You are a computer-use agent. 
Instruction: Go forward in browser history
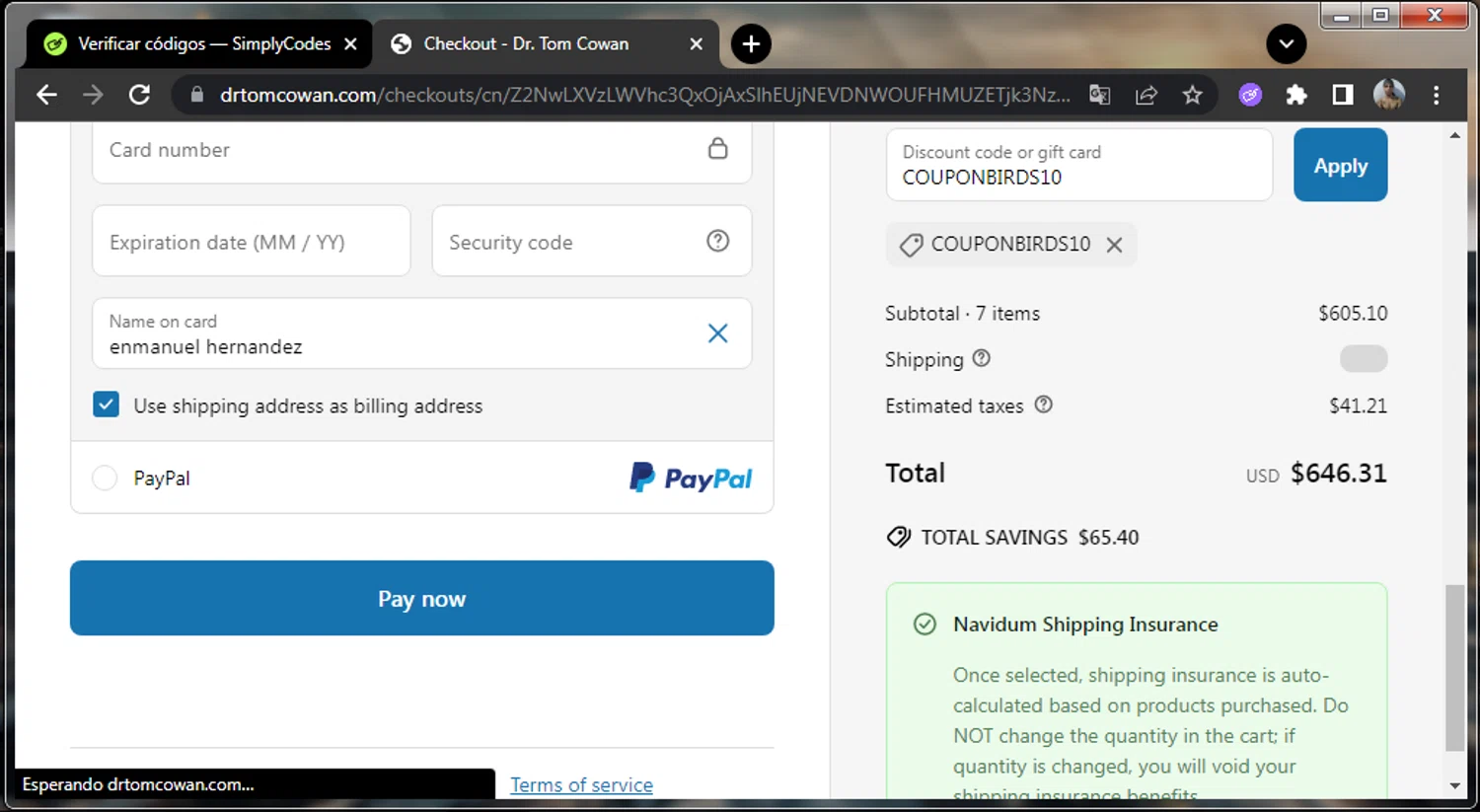click(x=93, y=95)
